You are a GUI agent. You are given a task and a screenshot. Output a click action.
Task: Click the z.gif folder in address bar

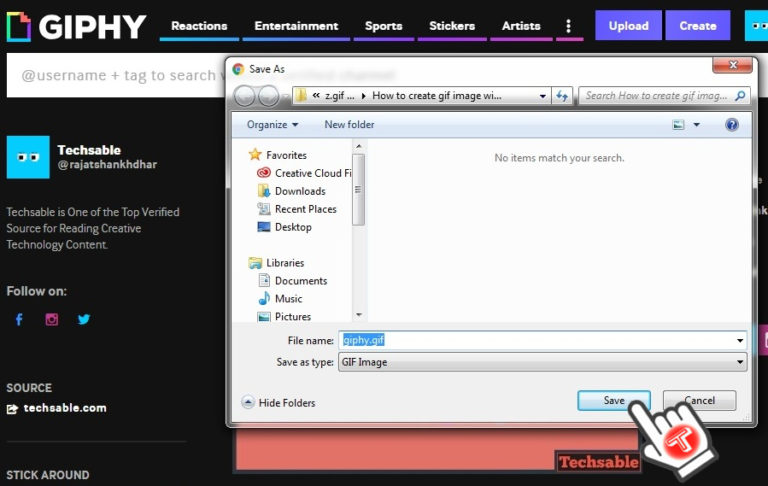[x=339, y=96]
